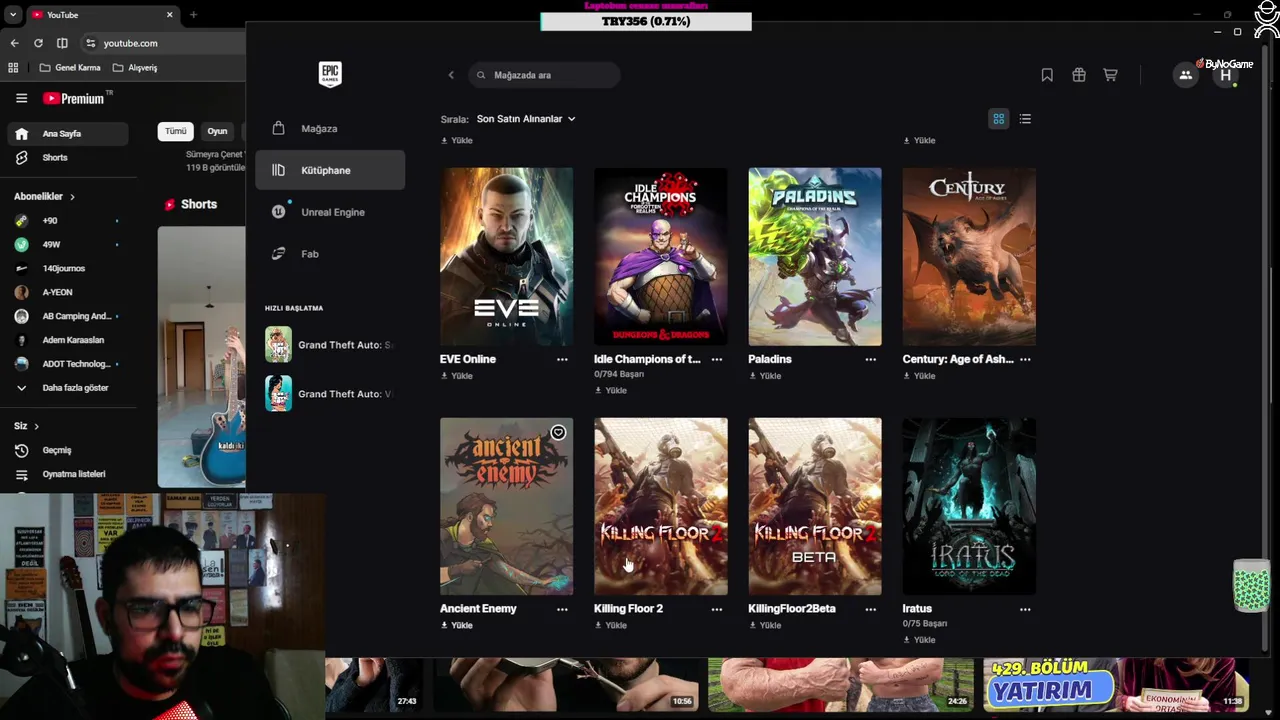Open Ancient Enemy three-dot options menu
The width and height of the screenshot is (1280, 720).
pos(562,609)
